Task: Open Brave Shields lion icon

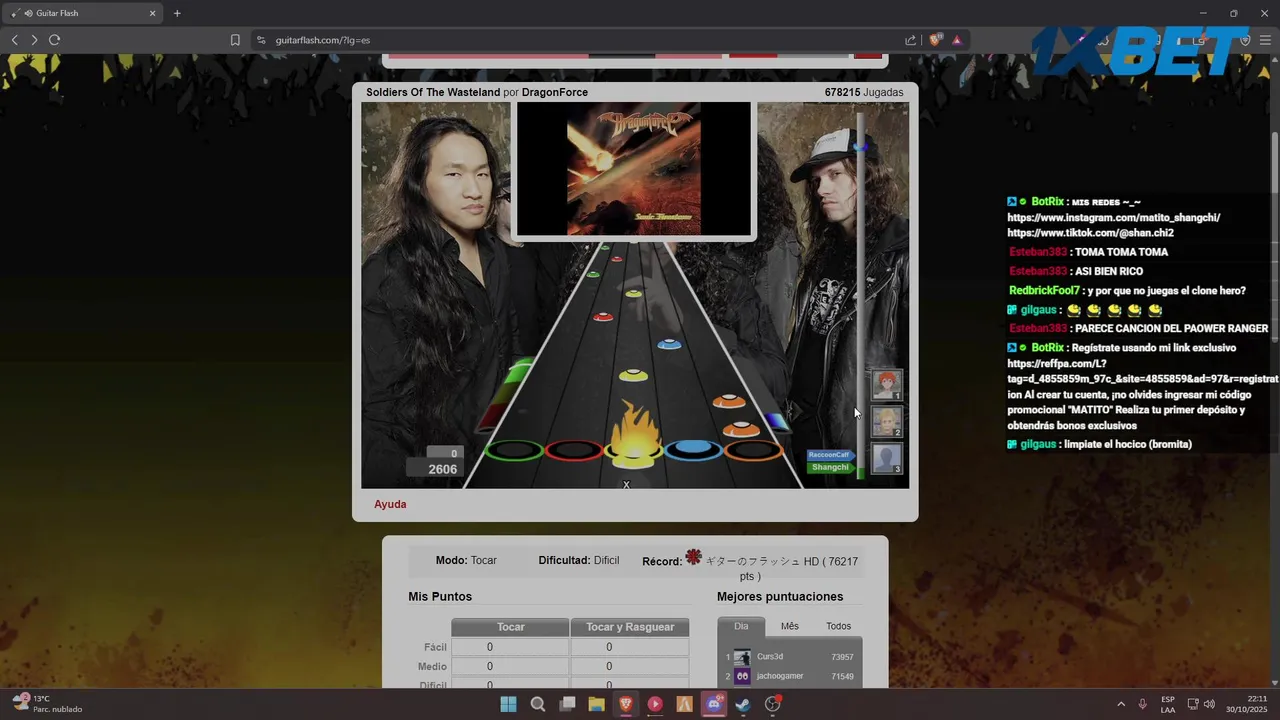Action: click(935, 40)
